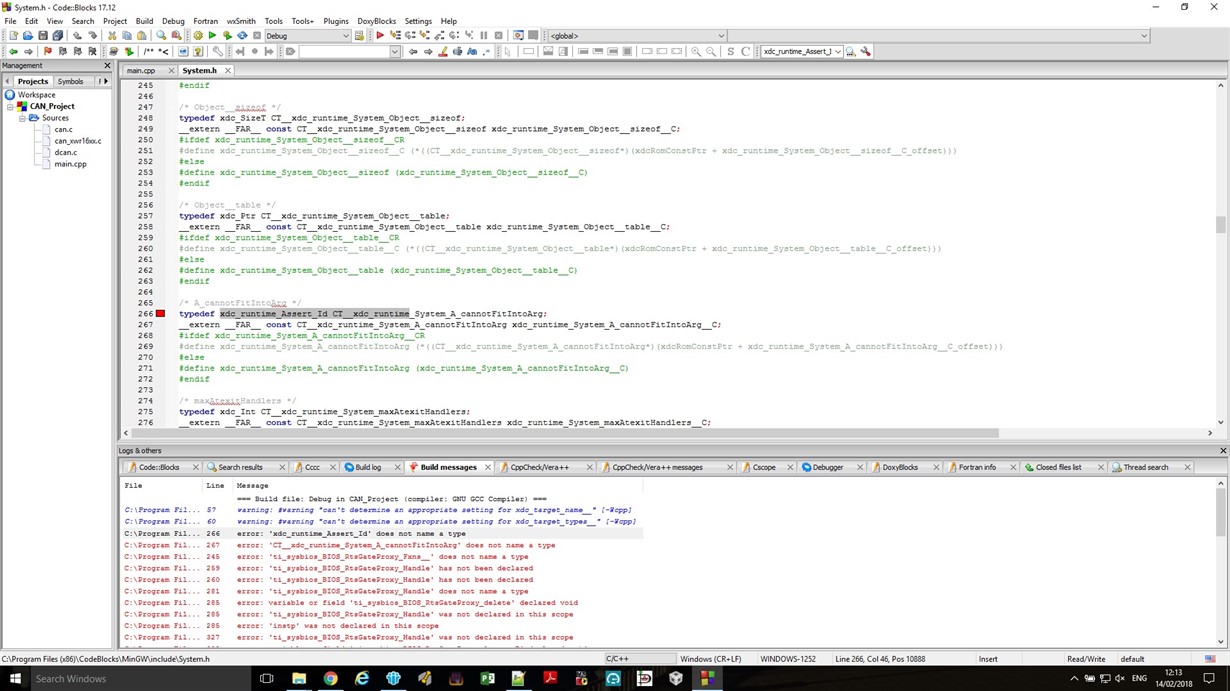Switch to the Build log tab

368,467
